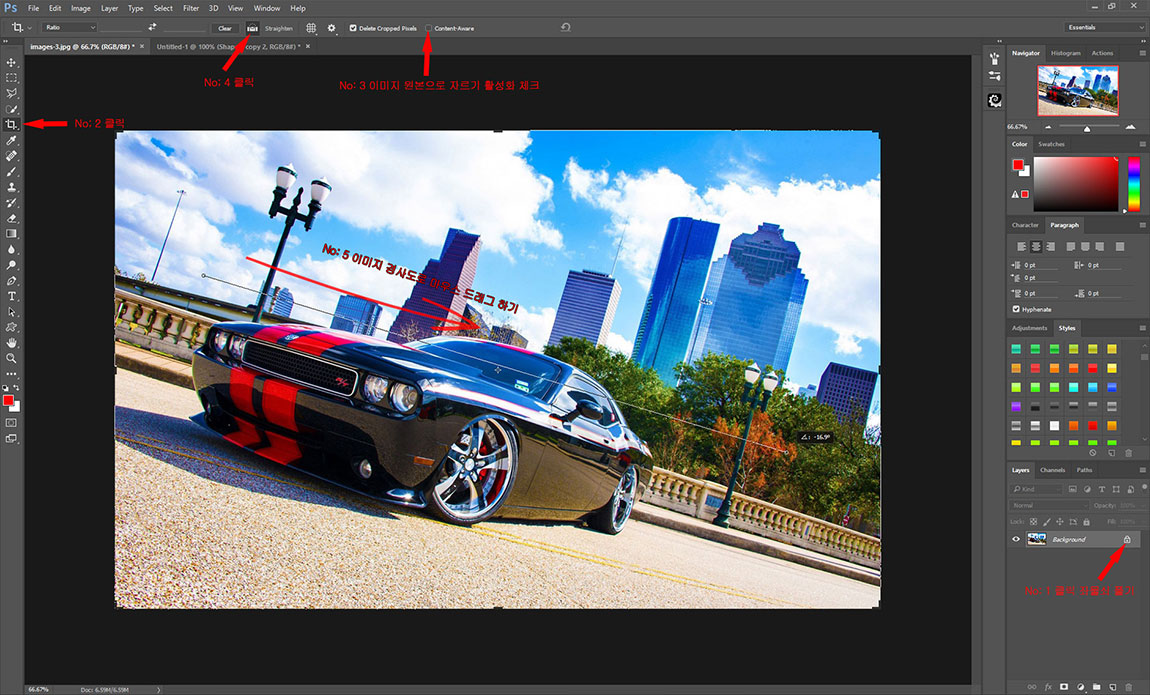This screenshot has width=1150, height=695.
Task: Create a new group folder in Layers panel
Action: coord(1096,688)
